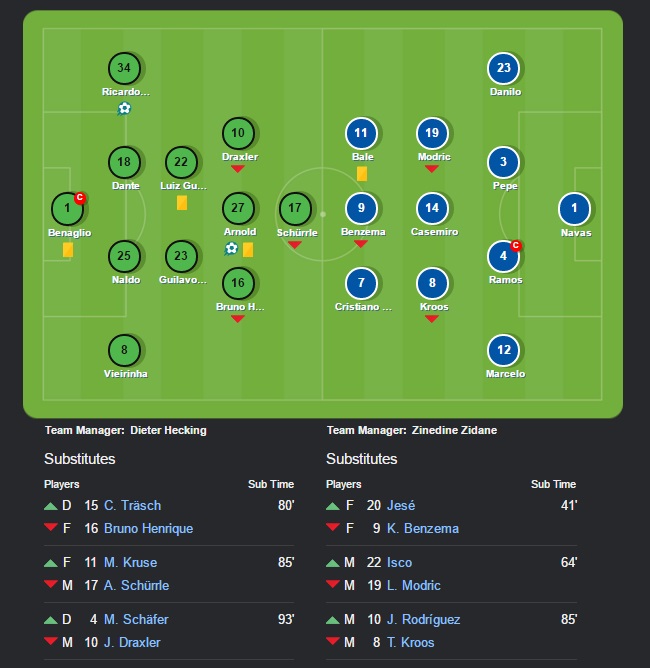Click Vieirinha's number 8 player badge

[x=124, y=350]
